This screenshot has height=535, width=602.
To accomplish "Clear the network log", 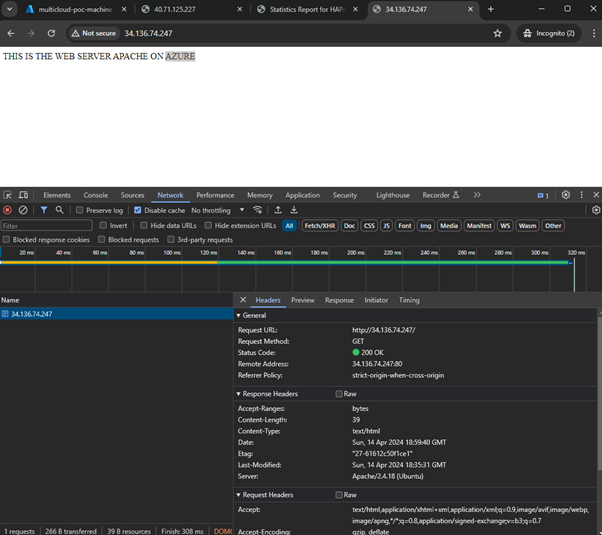I will (23, 210).
